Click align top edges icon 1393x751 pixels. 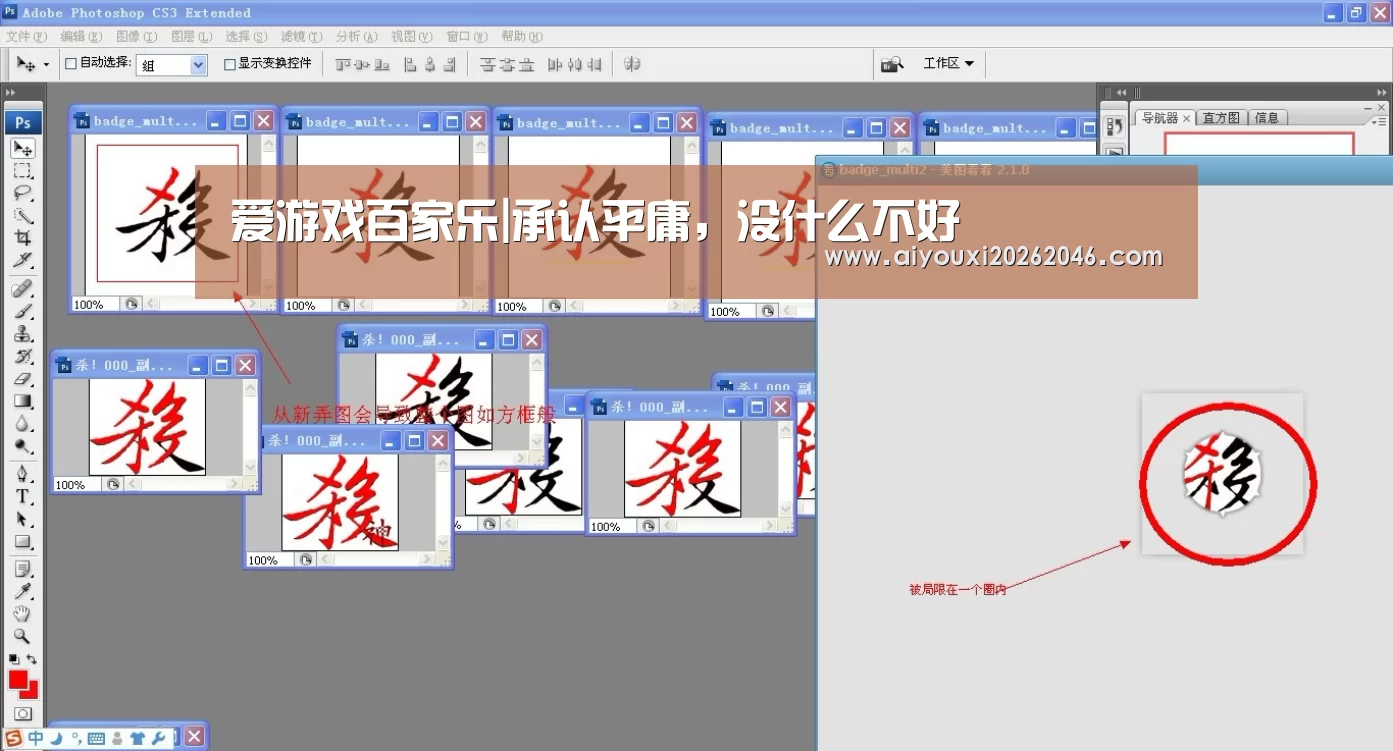[x=343, y=64]
